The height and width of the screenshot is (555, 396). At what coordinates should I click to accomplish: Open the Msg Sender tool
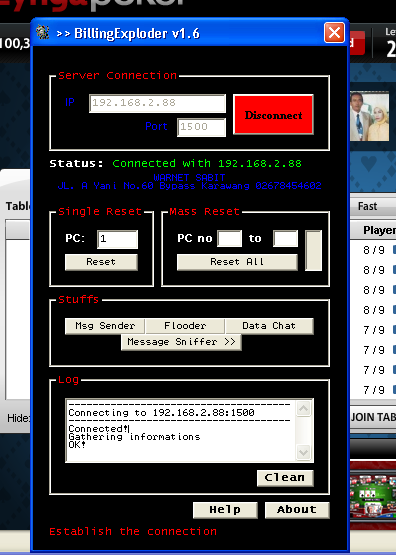(105, 326)
